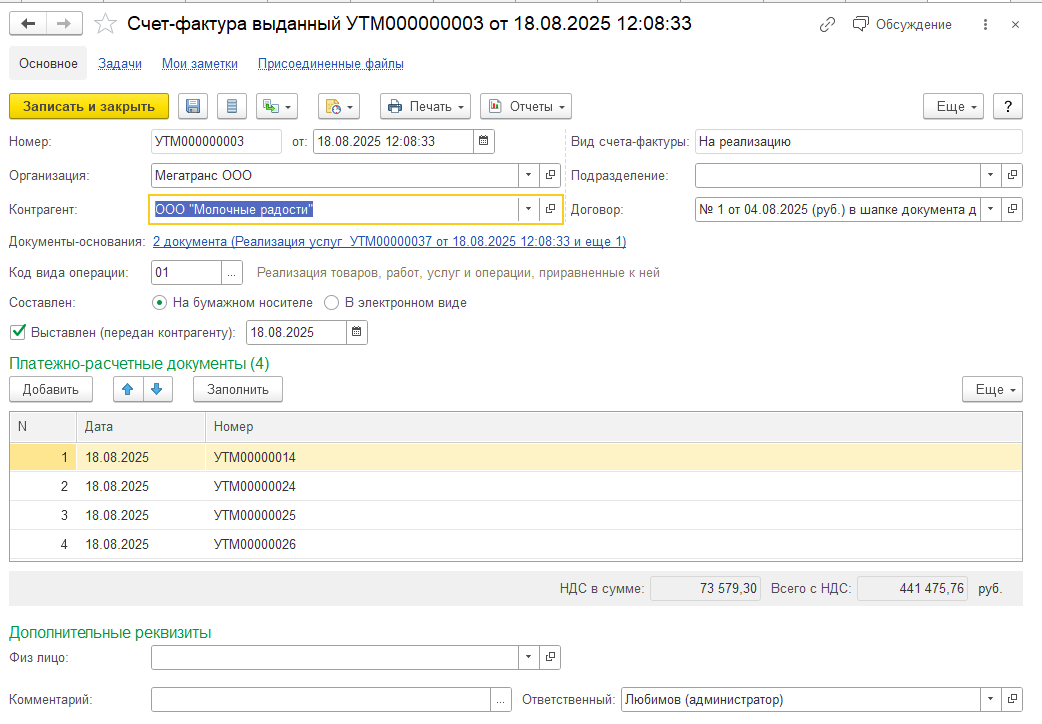
Task: Toggle the Выставлен (передан контрагенту) checkbox
Action: point(17,332)
